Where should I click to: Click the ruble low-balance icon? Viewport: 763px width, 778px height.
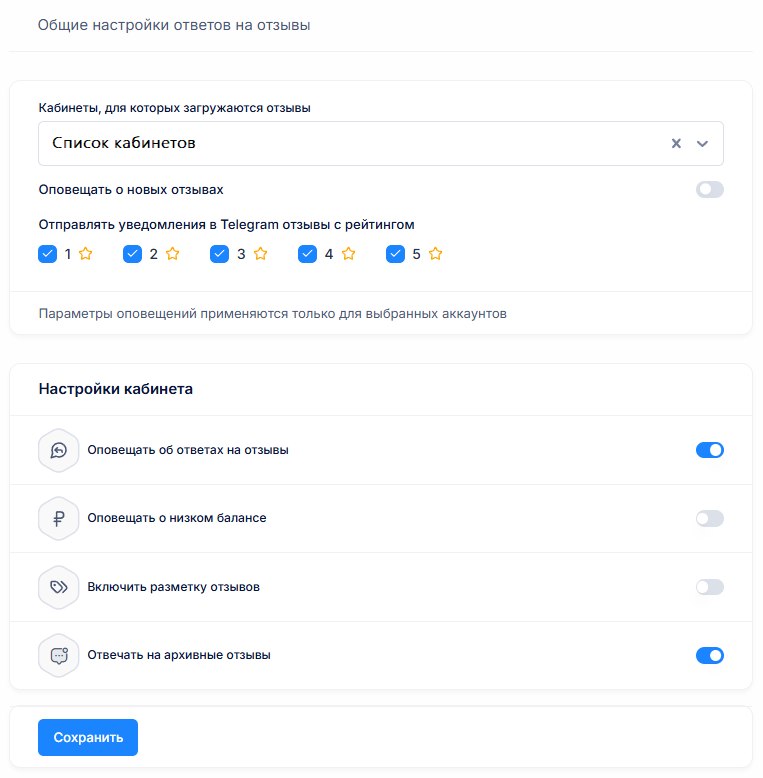pyautogui.click(x=58, y=519)
